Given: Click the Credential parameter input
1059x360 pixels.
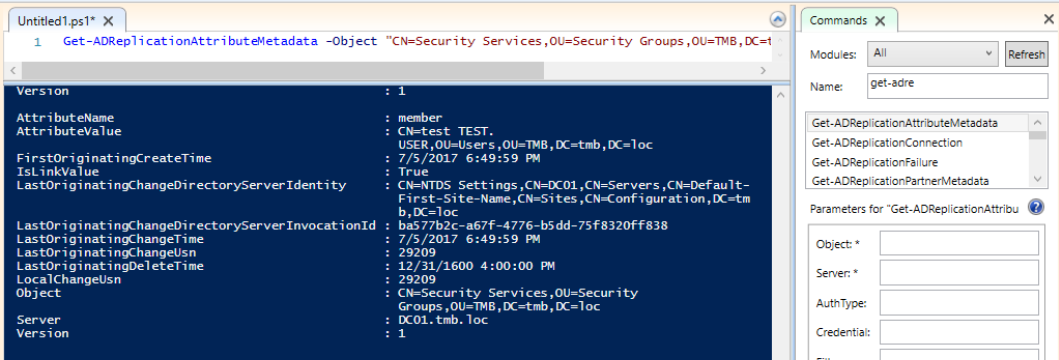Looking at the screenshot, I should tap(959, 332).
